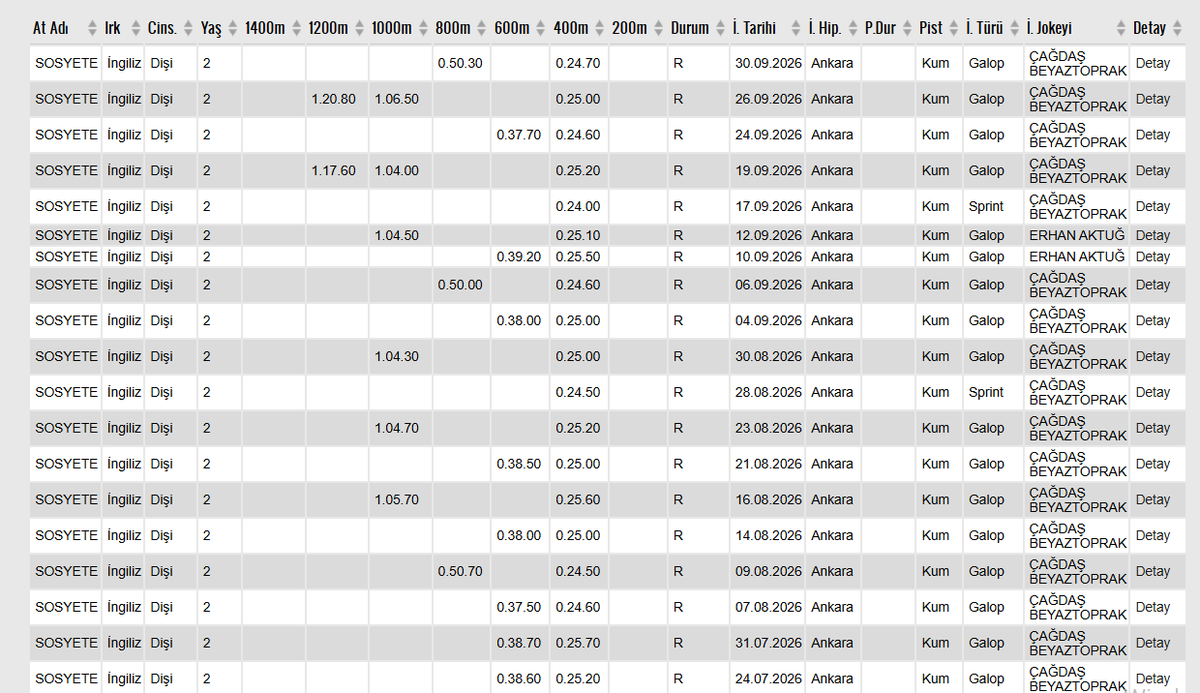Screen dimensions: 1200x693
Task: Sort by the Yaş column arrows
Action: coord(232,28)
